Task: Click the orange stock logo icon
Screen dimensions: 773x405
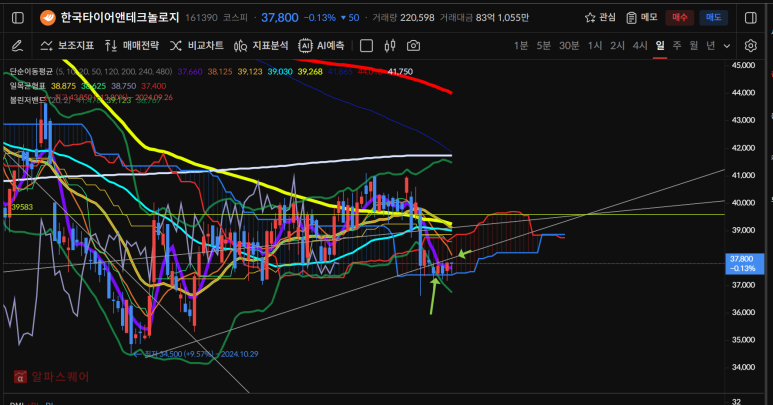Action: pyautogui.click(x=48, y=18)
